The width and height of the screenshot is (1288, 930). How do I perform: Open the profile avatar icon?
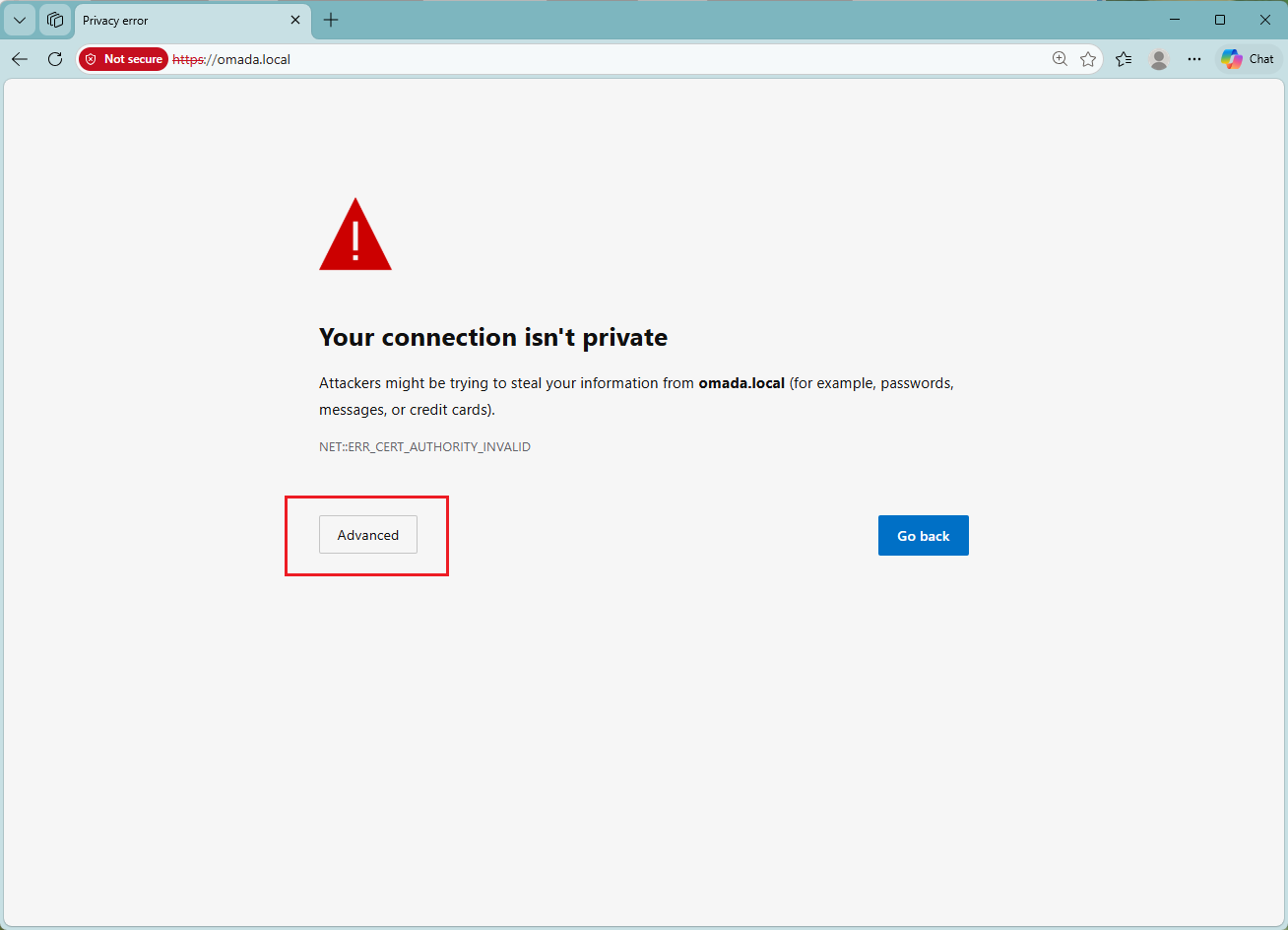(1159, 59)
